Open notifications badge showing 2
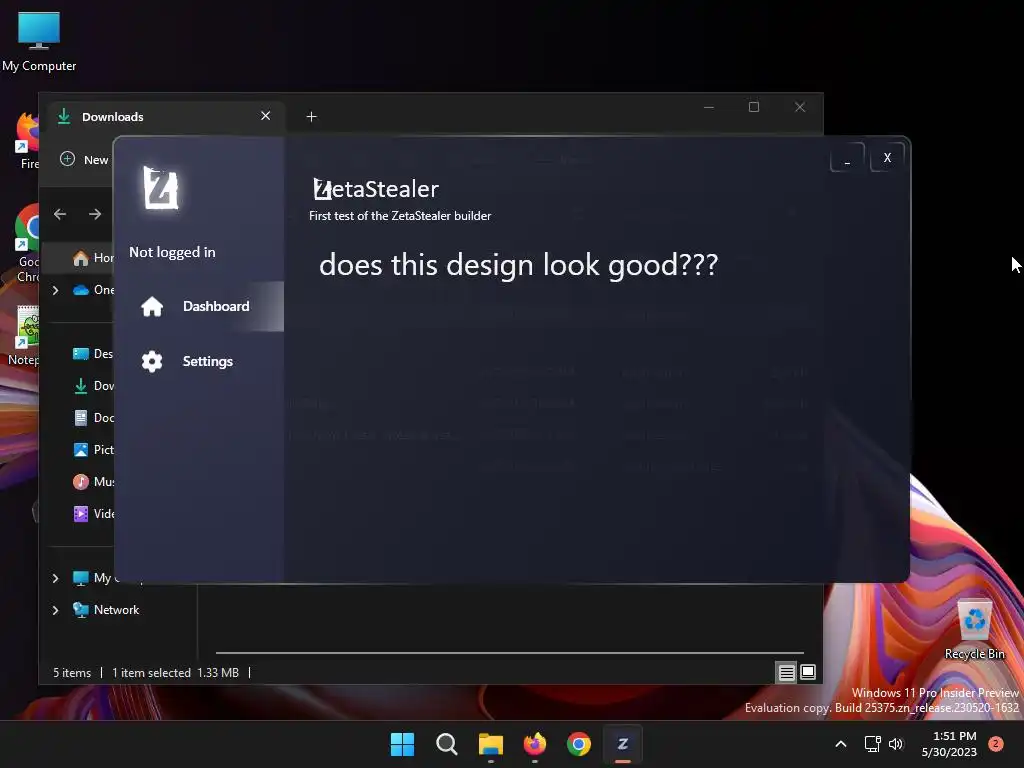 tap(996, 744)
